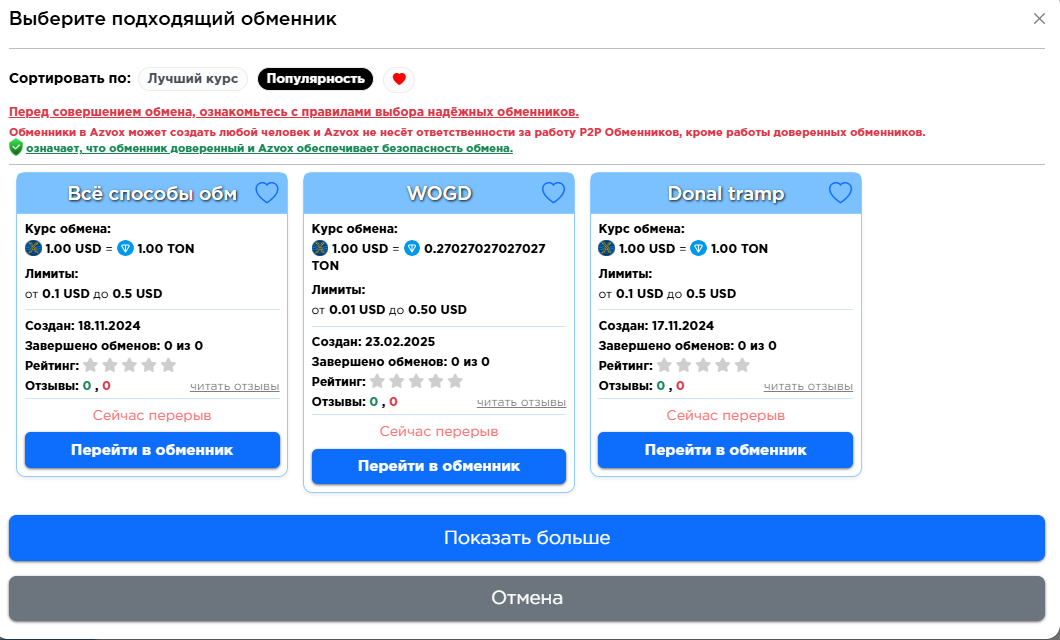This screenshot has height=640, width=1060.
Task: Open Donal tramp exchanger via Перейти в обменник
Action: pos(725,450)
